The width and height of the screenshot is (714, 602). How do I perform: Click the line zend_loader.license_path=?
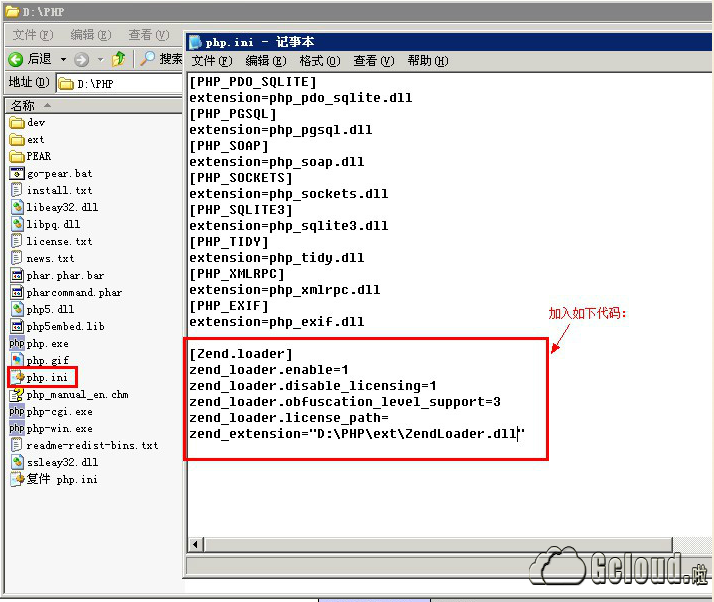tap(289, 418)
